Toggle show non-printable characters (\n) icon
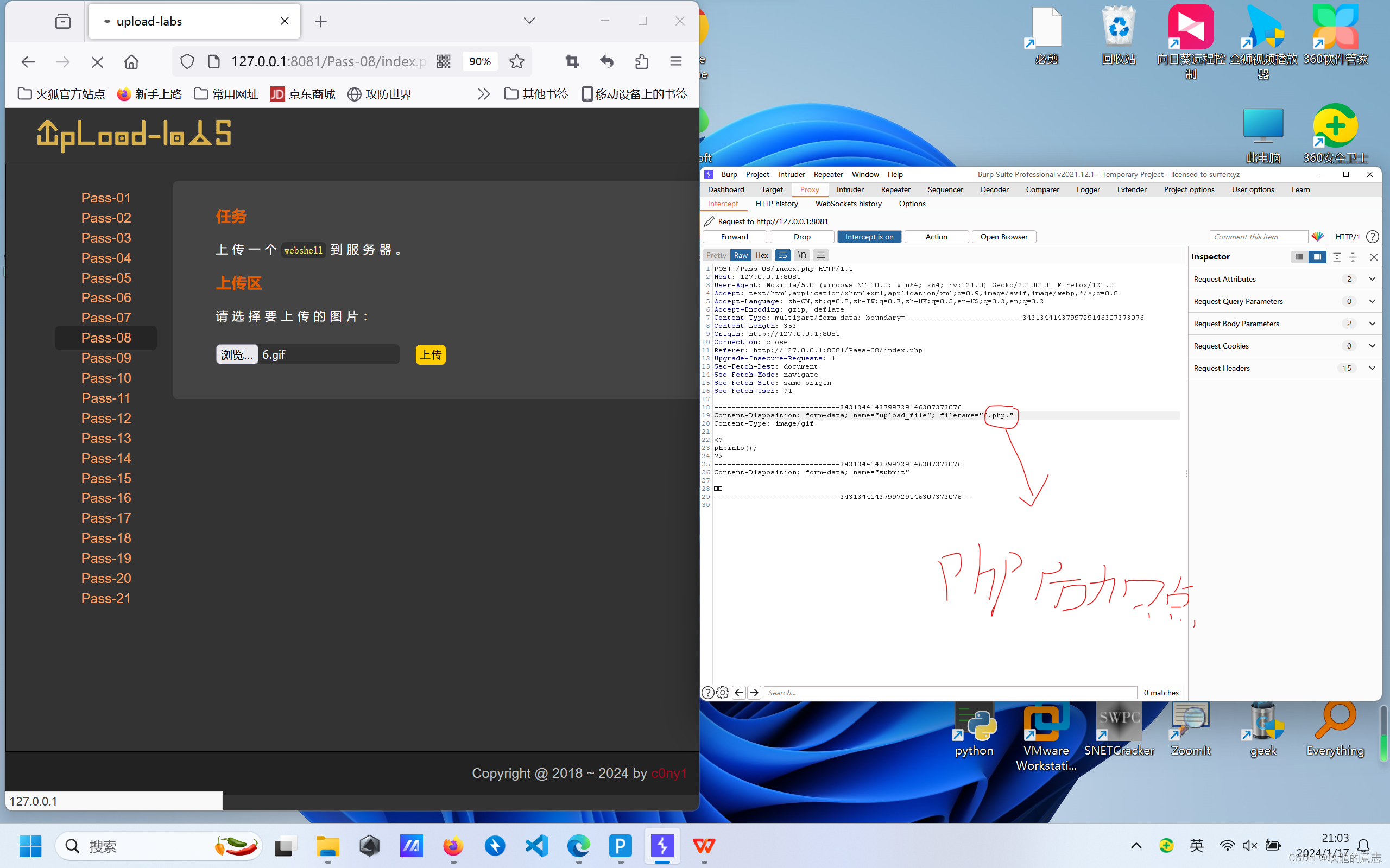 (801, 255)
